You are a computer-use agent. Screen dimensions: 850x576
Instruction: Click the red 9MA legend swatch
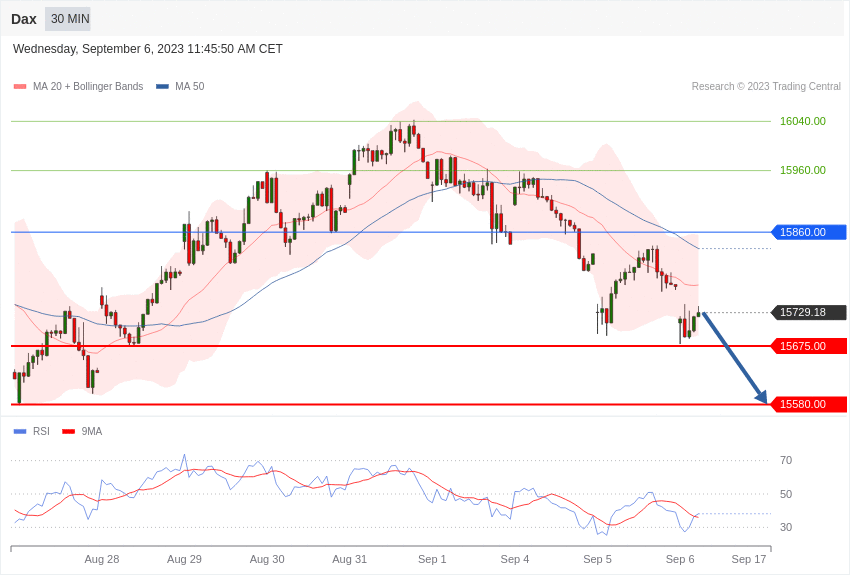[68, 432]
